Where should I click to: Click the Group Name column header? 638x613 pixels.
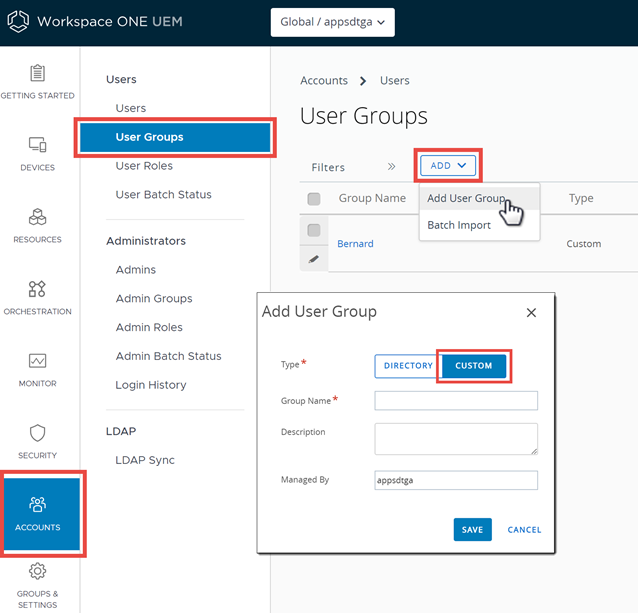tap(372, 198)
